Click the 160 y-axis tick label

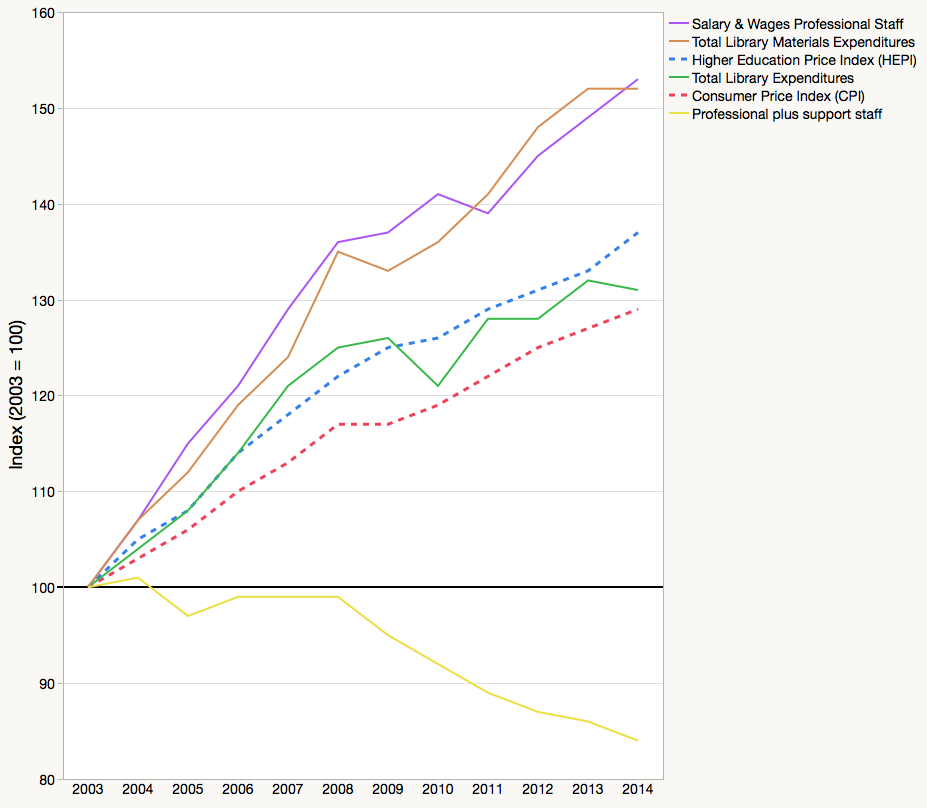[42, 13]
